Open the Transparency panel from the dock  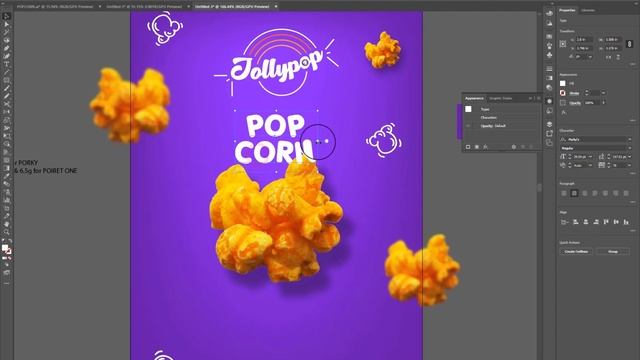tap(549, 87)
